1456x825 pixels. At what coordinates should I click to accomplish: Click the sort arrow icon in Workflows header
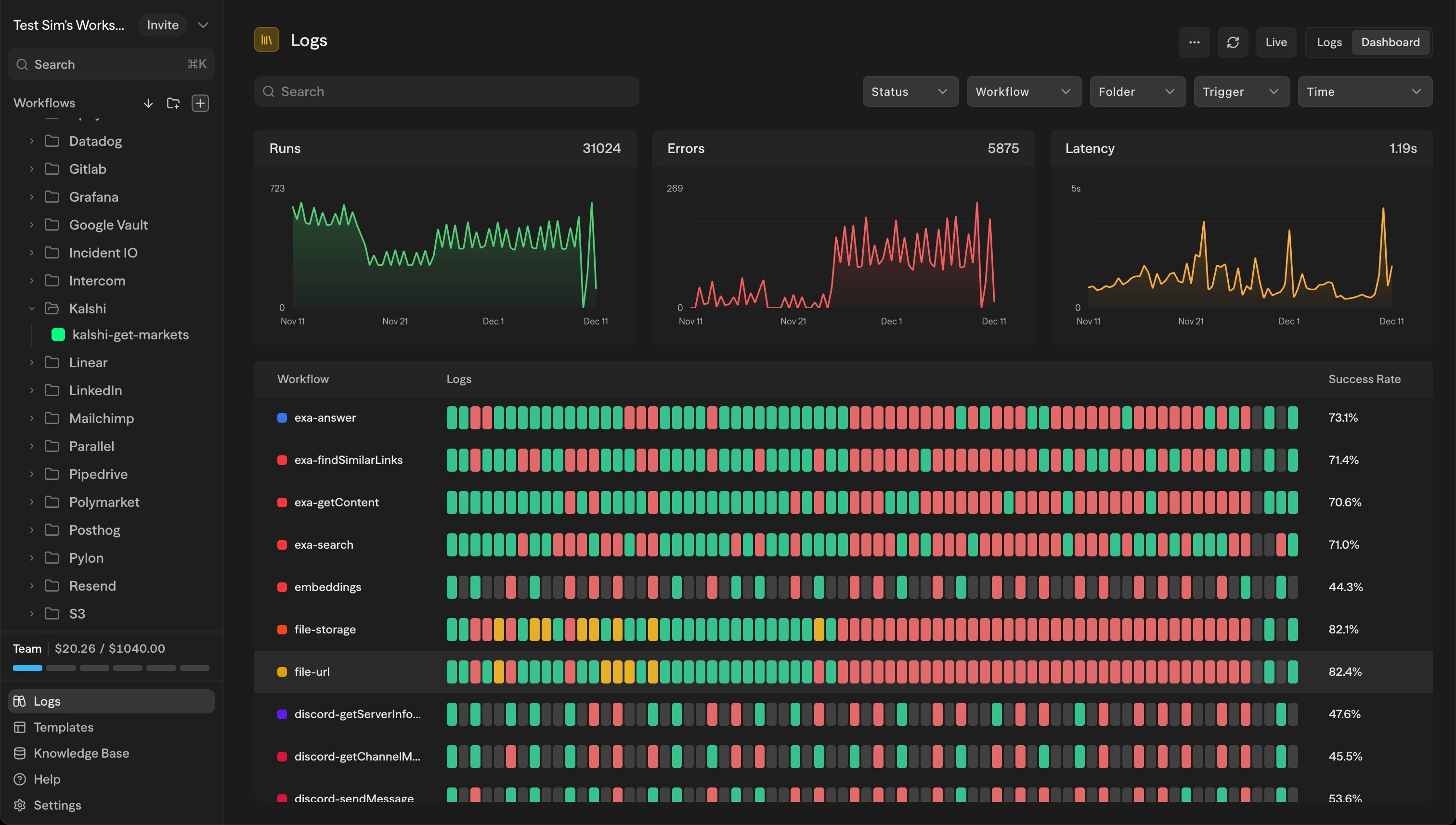coord(148,103)
